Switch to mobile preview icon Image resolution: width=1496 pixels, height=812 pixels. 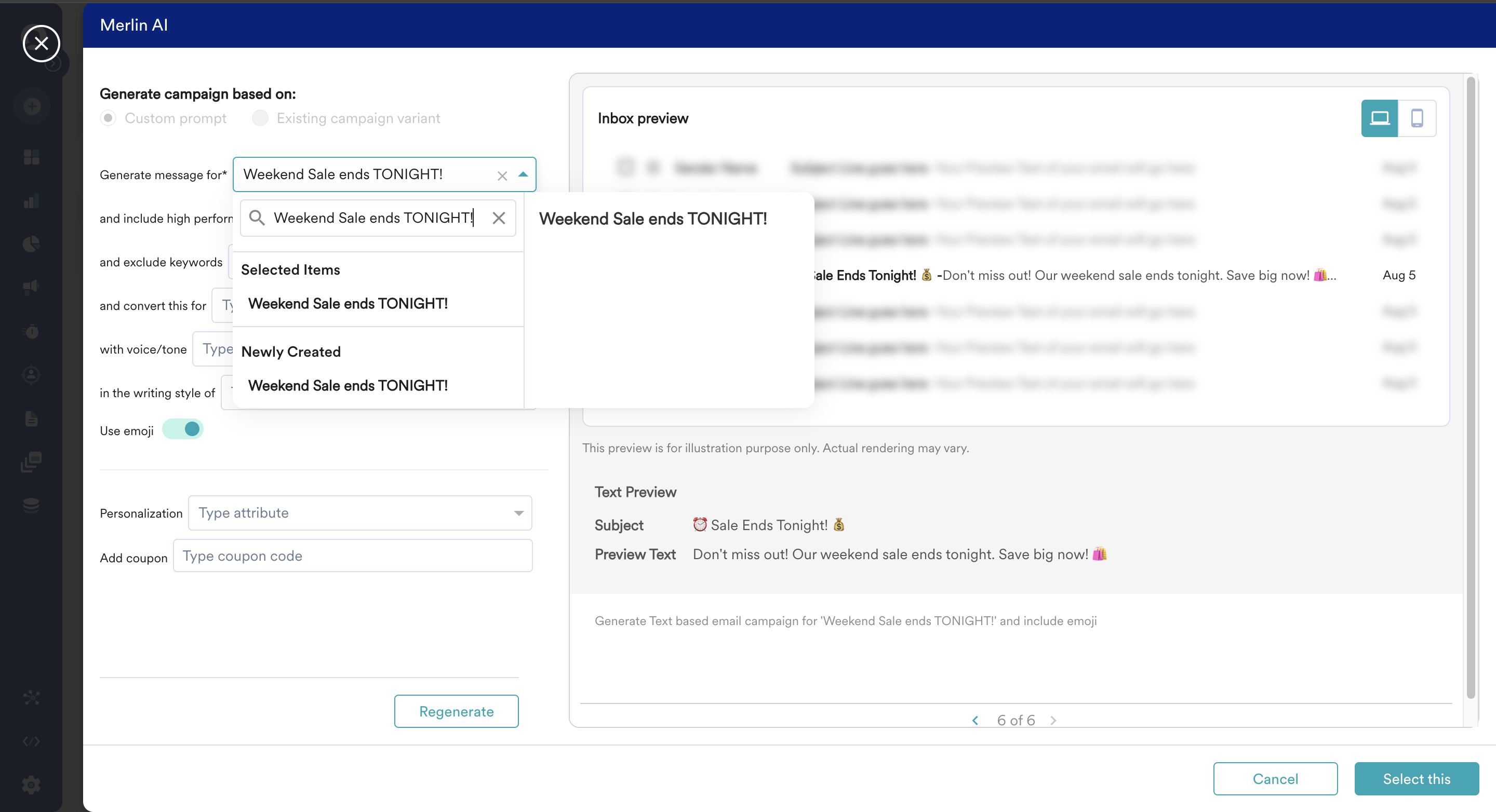tap(1417, 118)
